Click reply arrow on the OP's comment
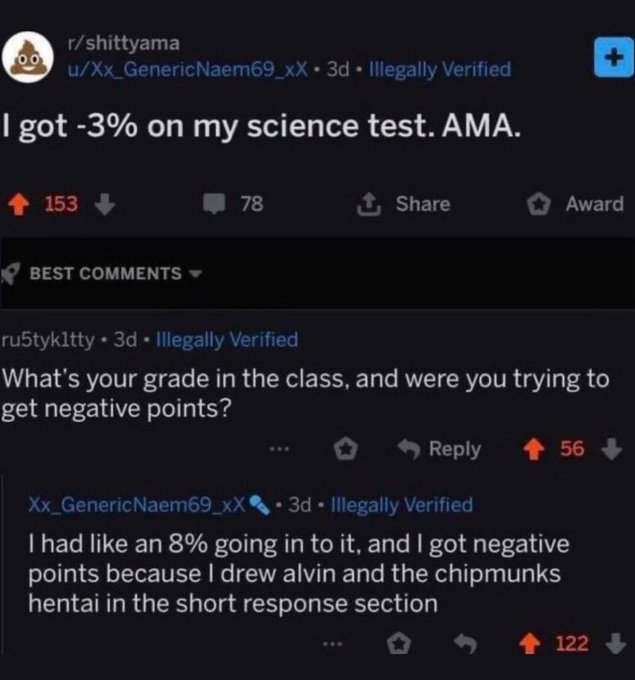 (465, 644)
